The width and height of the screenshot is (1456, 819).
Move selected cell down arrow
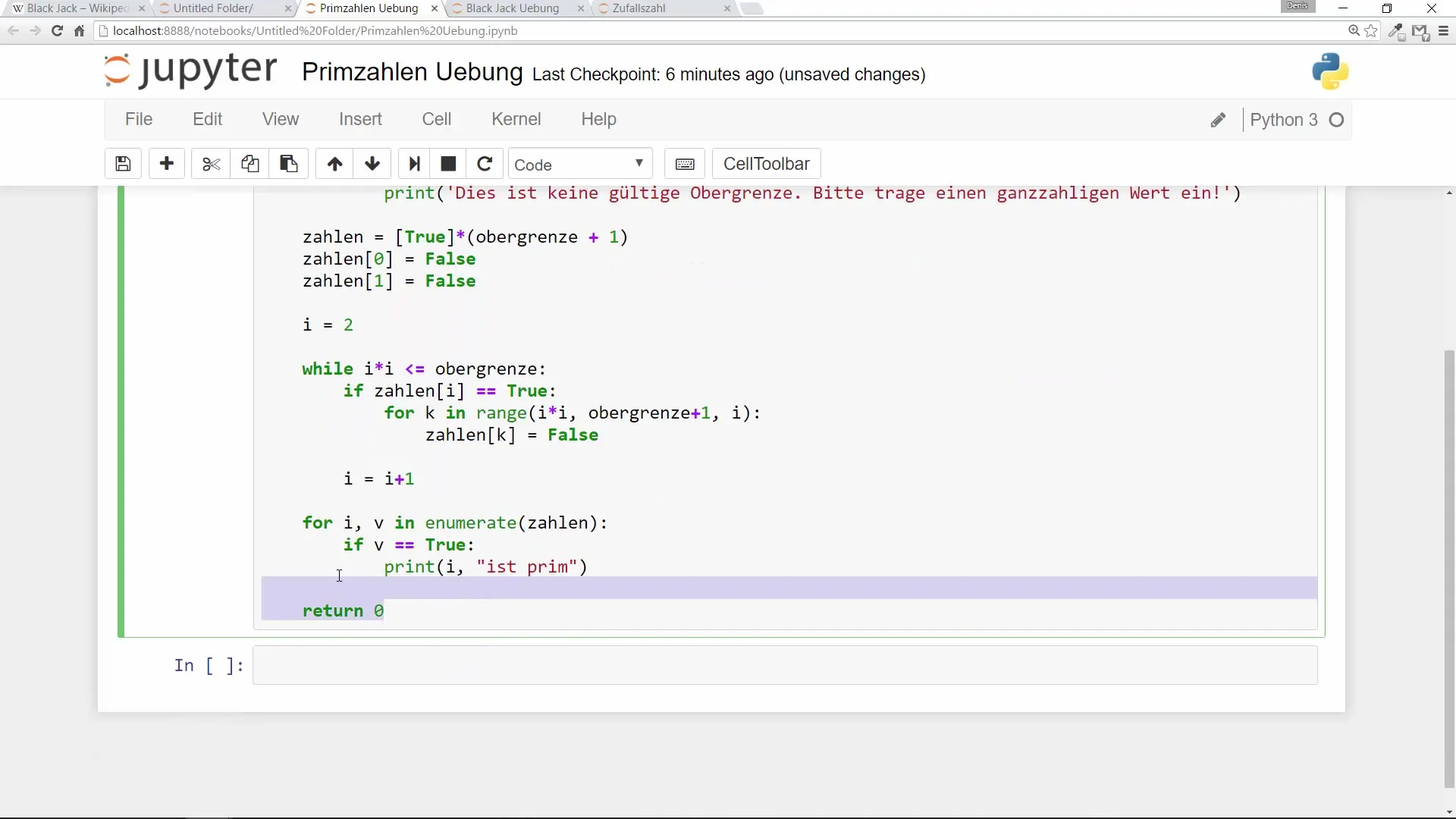[372, 164]
